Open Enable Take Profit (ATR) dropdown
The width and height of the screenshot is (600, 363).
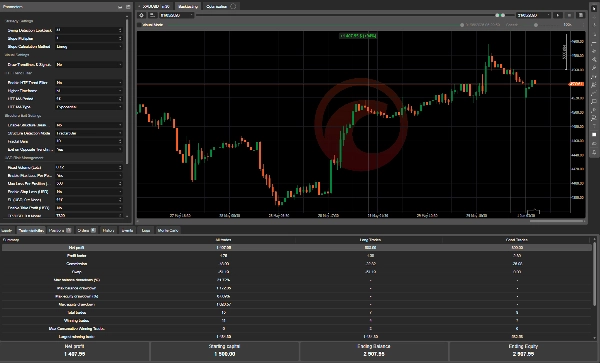(88, 208)
